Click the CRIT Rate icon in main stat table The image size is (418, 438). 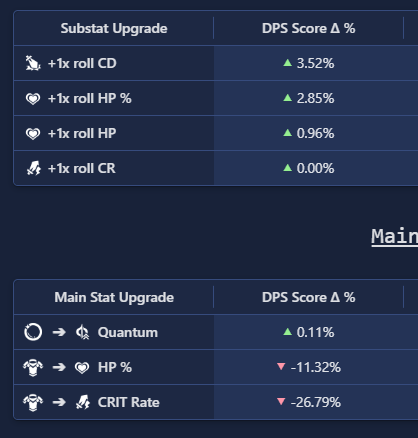click(x=82, y=402)
